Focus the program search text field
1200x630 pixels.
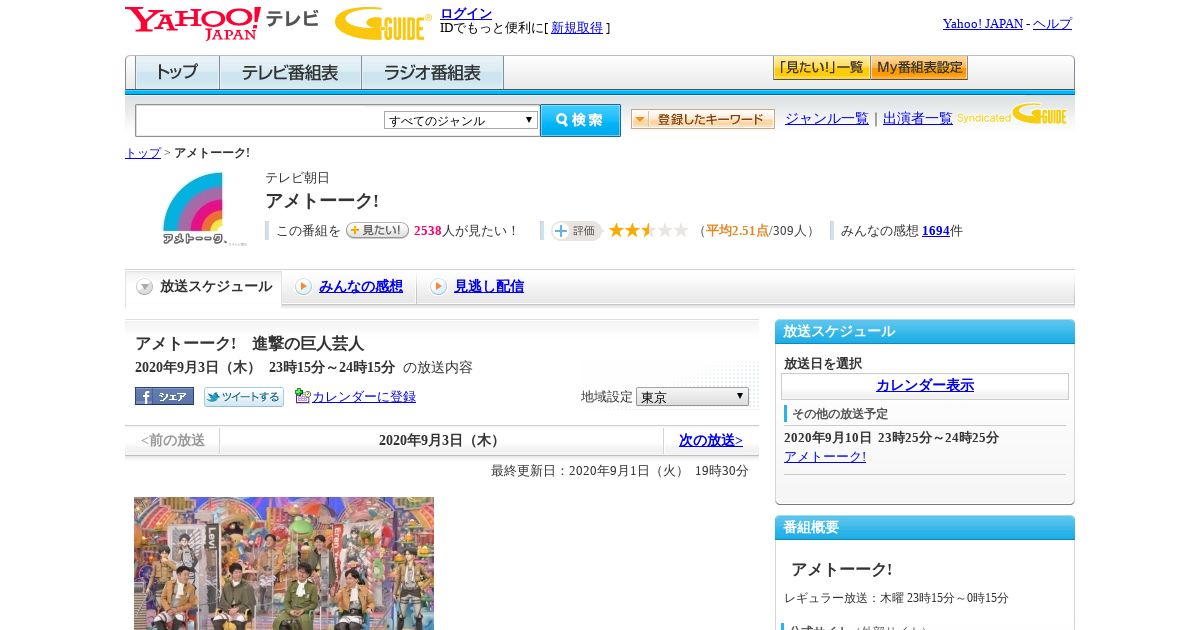[x=259, y=121]
